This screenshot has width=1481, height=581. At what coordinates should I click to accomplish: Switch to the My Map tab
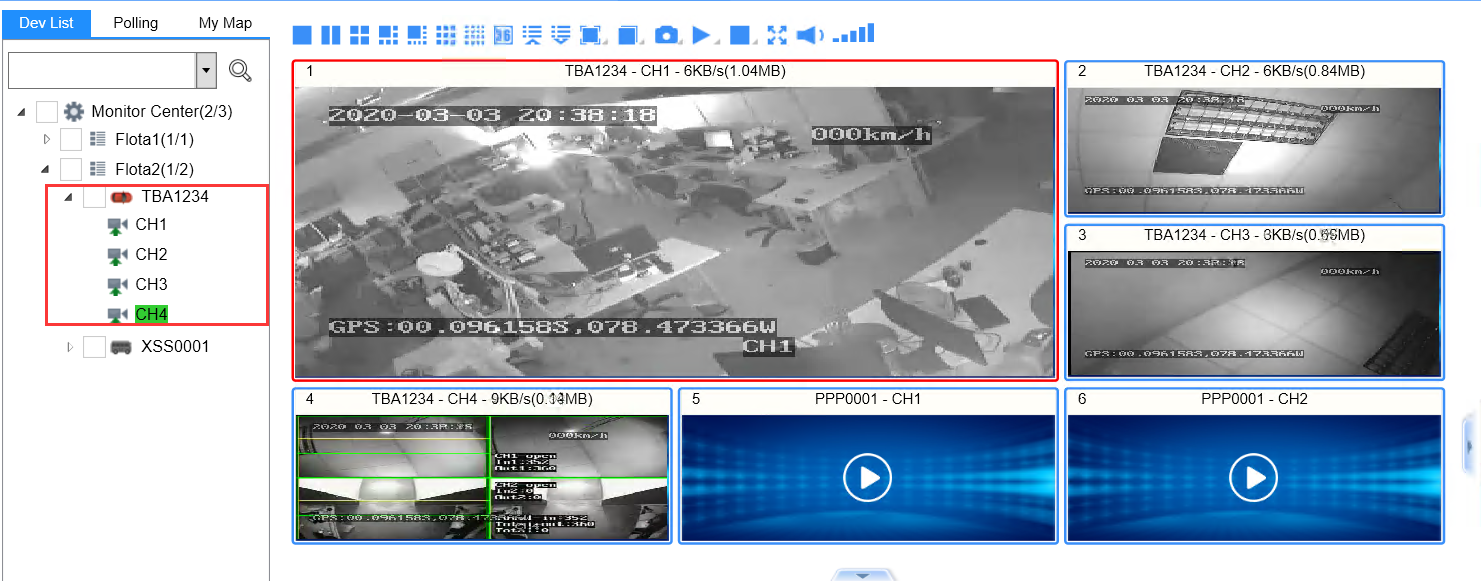[225, 23]
